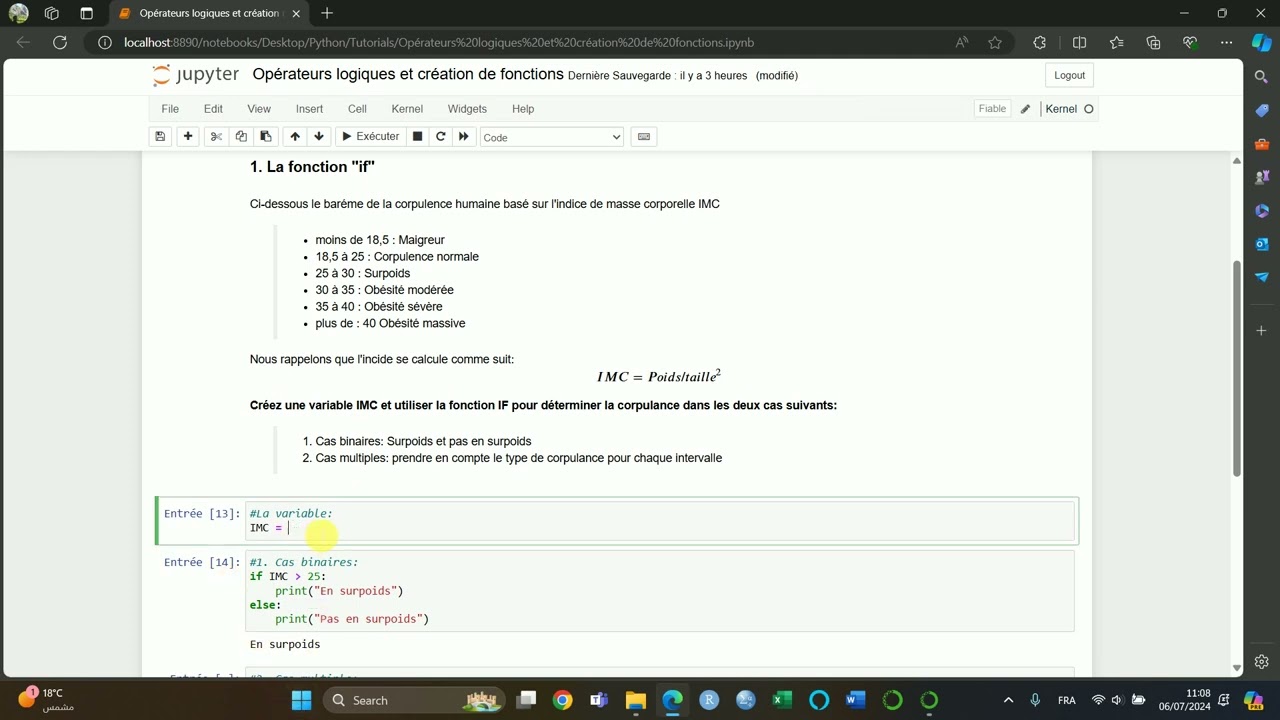Viewport: 1280px width, 720px height.
Task: Paste cells below icon in Jupyter toolbar
Action: pyautogui.click(x=266, y=136)
